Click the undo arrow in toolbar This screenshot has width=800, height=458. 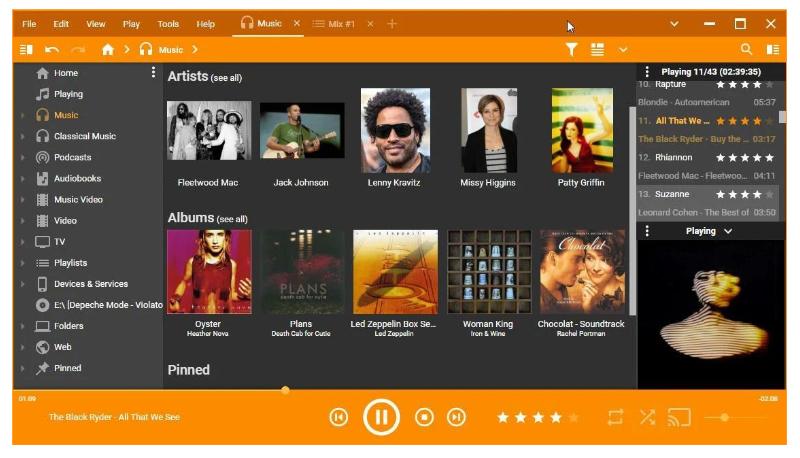pyautogui.click(x=52, y=49)
